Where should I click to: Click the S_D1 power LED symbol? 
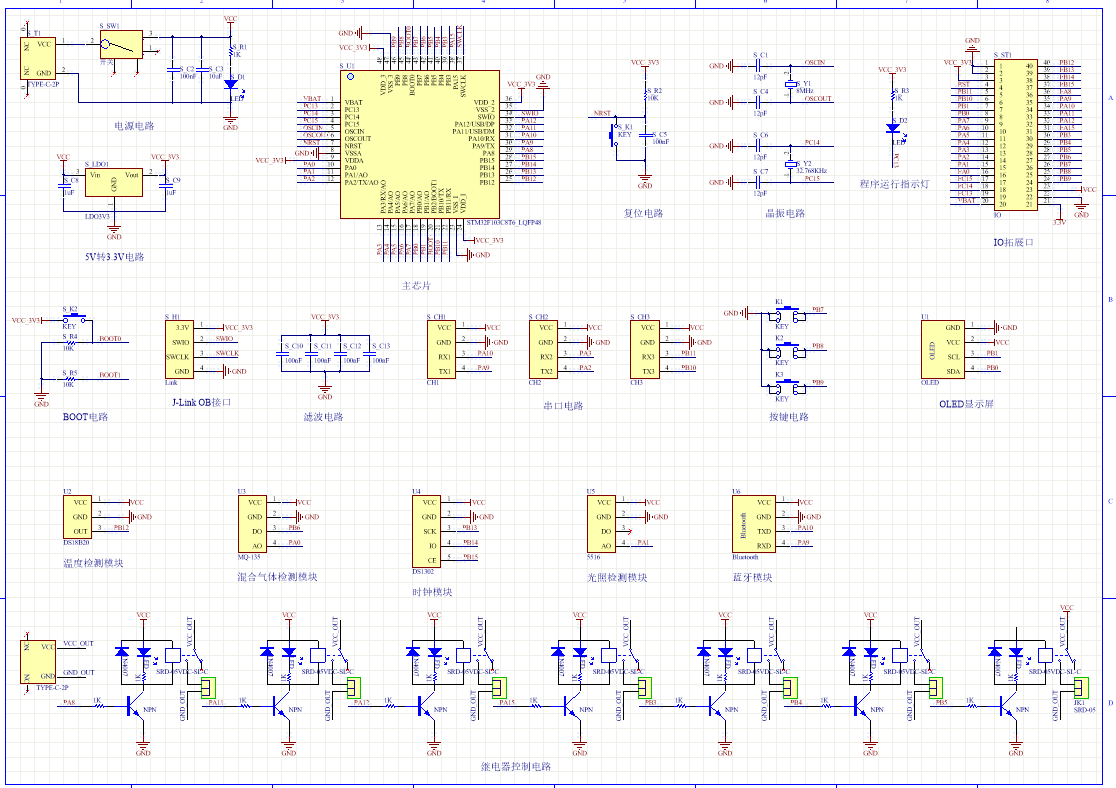[231, 84]
